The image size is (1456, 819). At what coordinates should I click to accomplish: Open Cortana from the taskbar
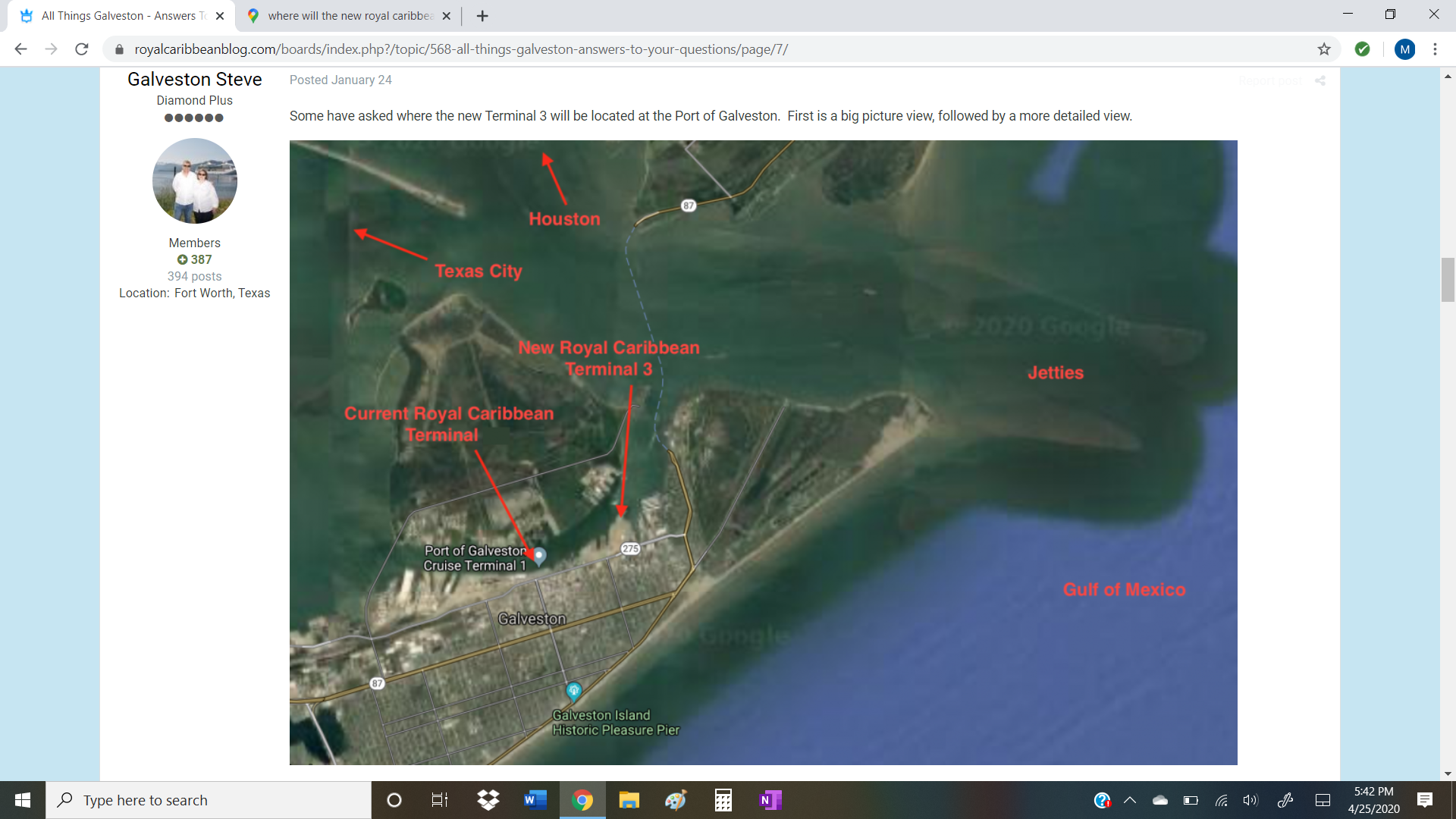(x=394, y=800)
